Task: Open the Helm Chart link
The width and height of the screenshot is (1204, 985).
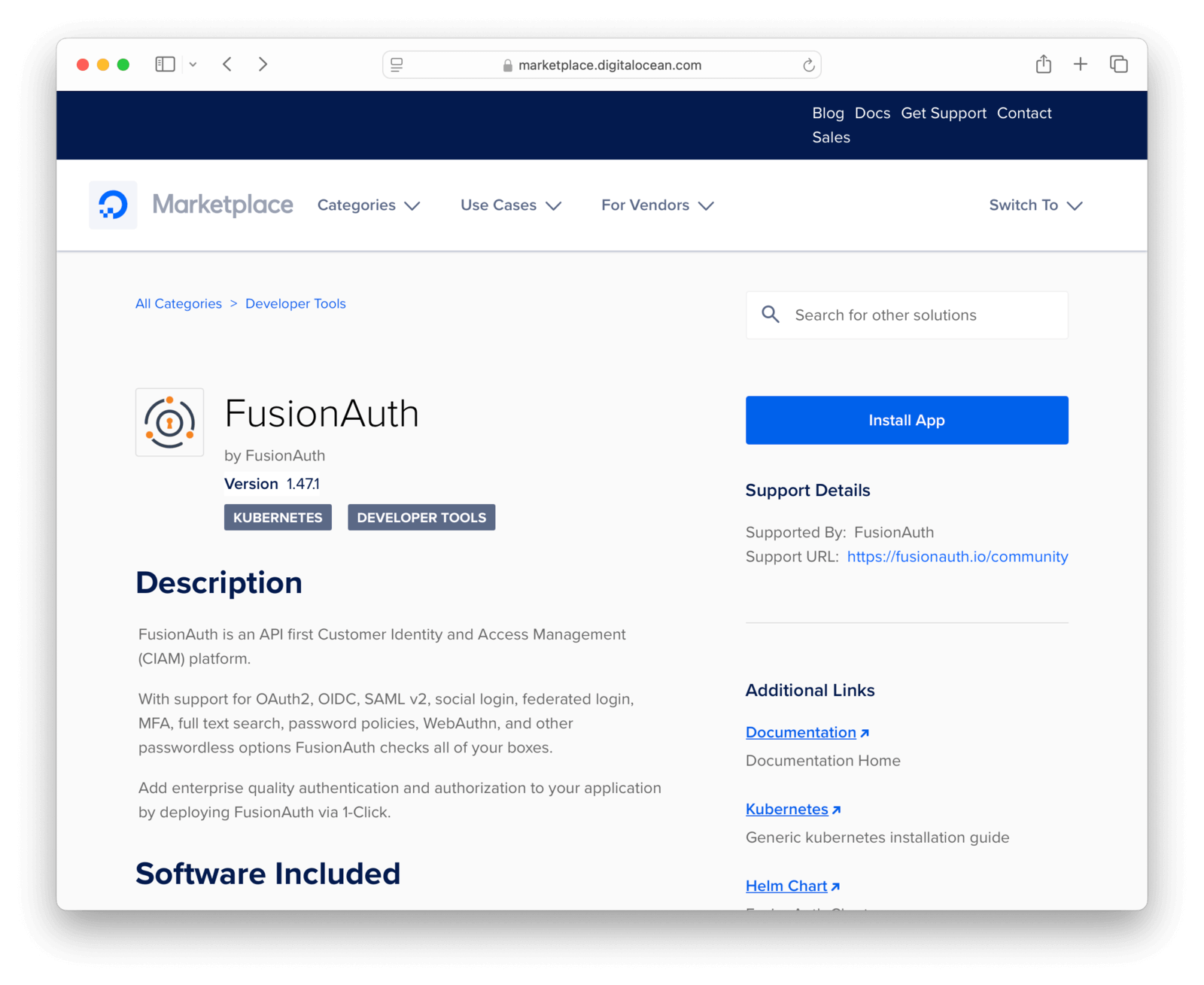Action: coord(787,886)
